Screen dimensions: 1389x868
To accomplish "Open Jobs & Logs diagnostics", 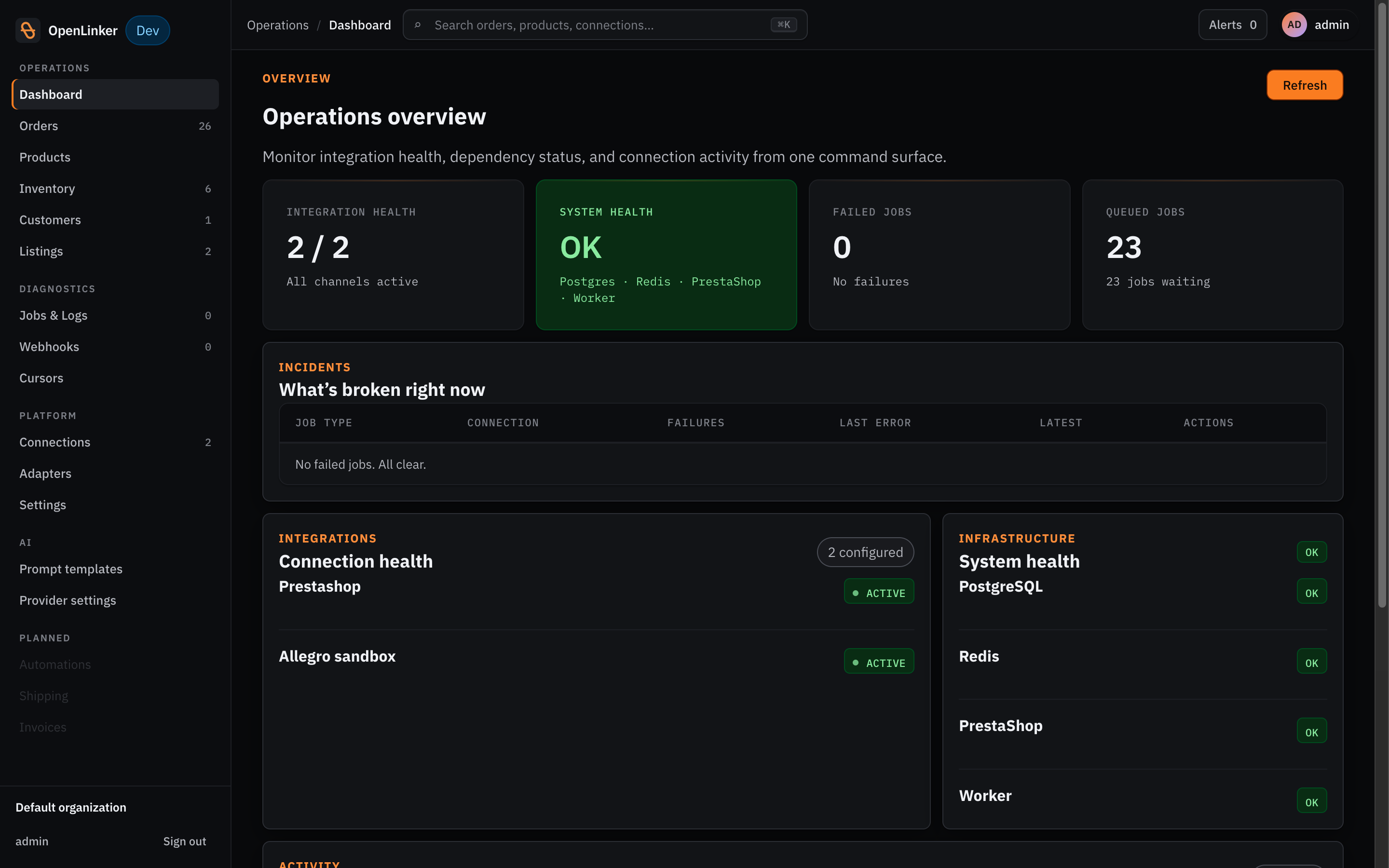I will click(115, 315).
